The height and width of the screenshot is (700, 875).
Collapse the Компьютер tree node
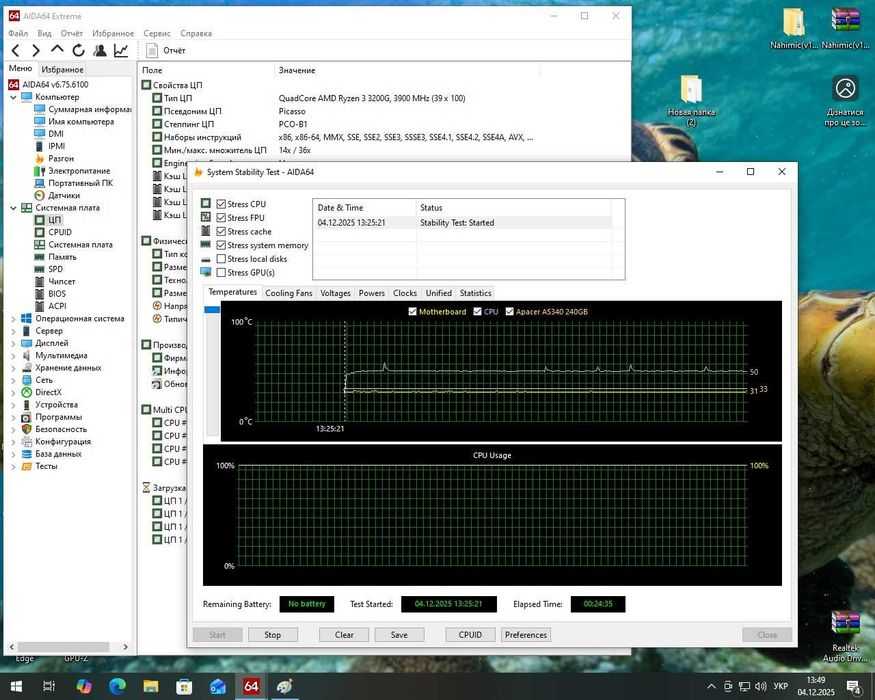point(13,97)
